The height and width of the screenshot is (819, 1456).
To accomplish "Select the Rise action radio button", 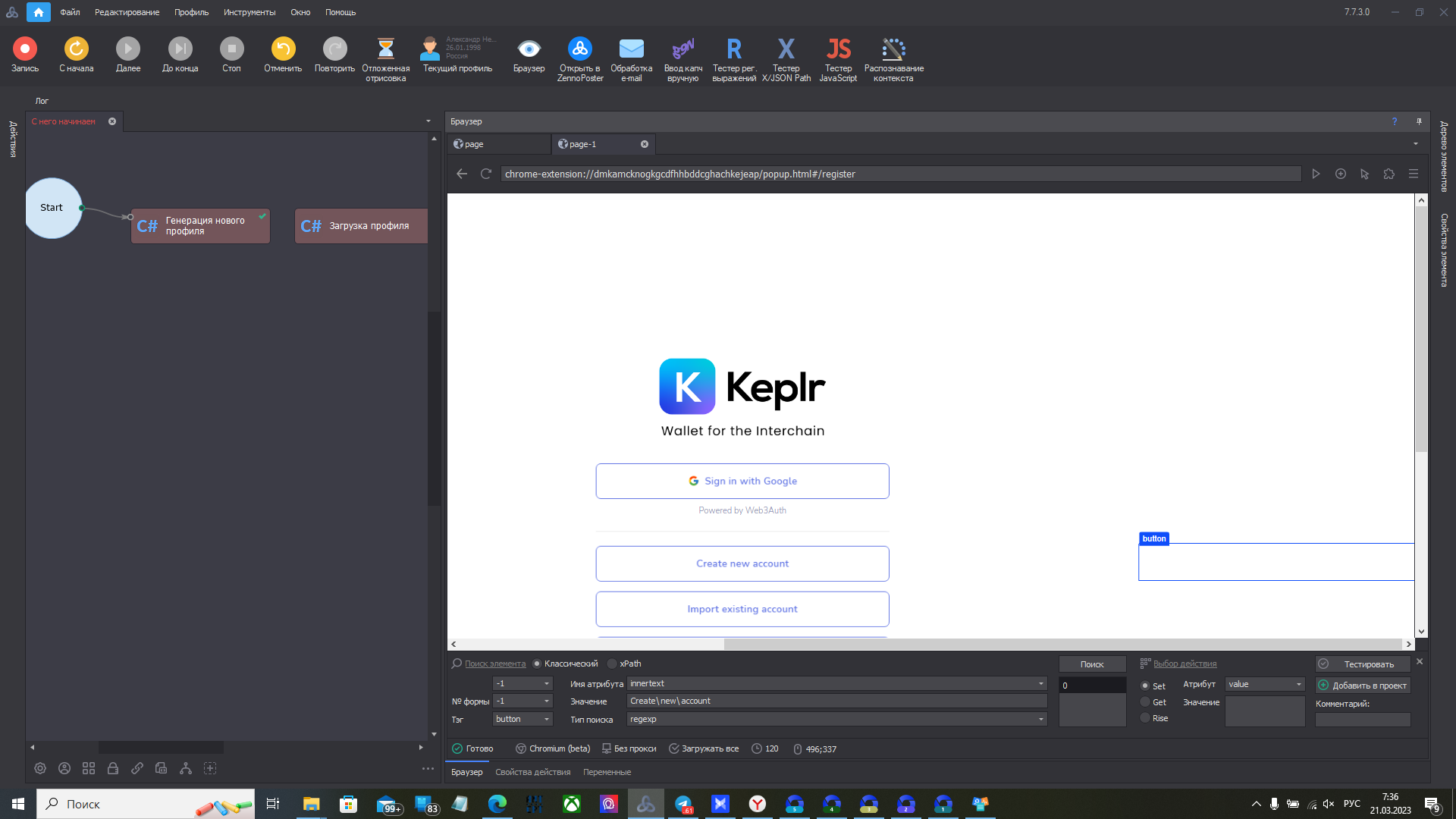I will tap(1145, 717).
